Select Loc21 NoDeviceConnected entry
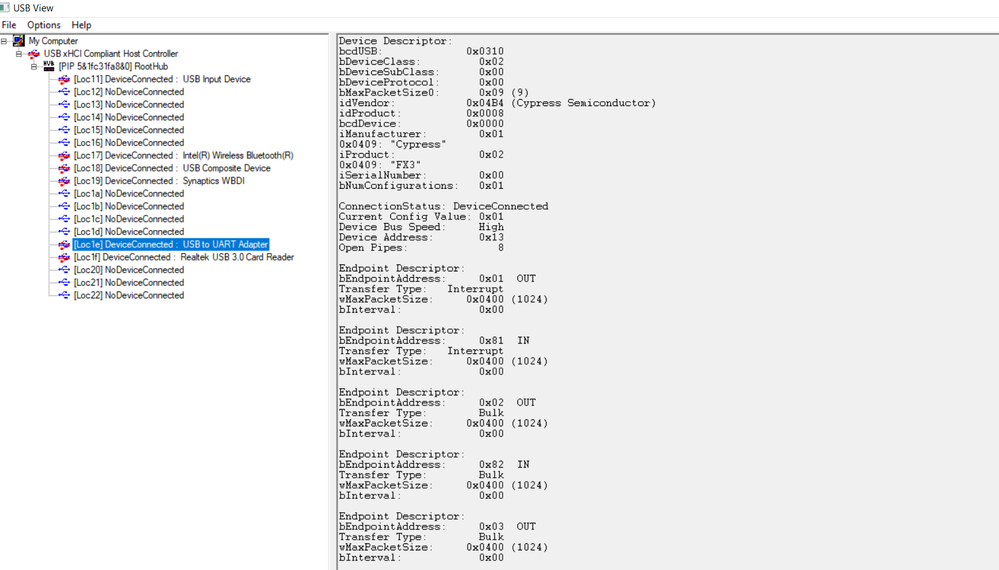The image size is (999, 570). (x=129, y=283)
